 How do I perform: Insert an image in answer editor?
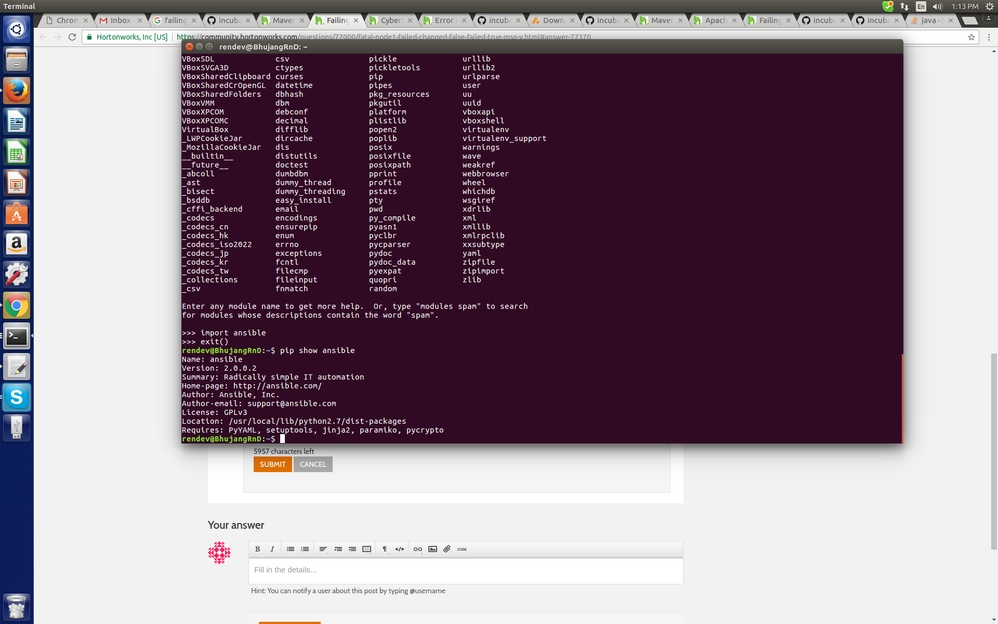click(x=433, y=549)
